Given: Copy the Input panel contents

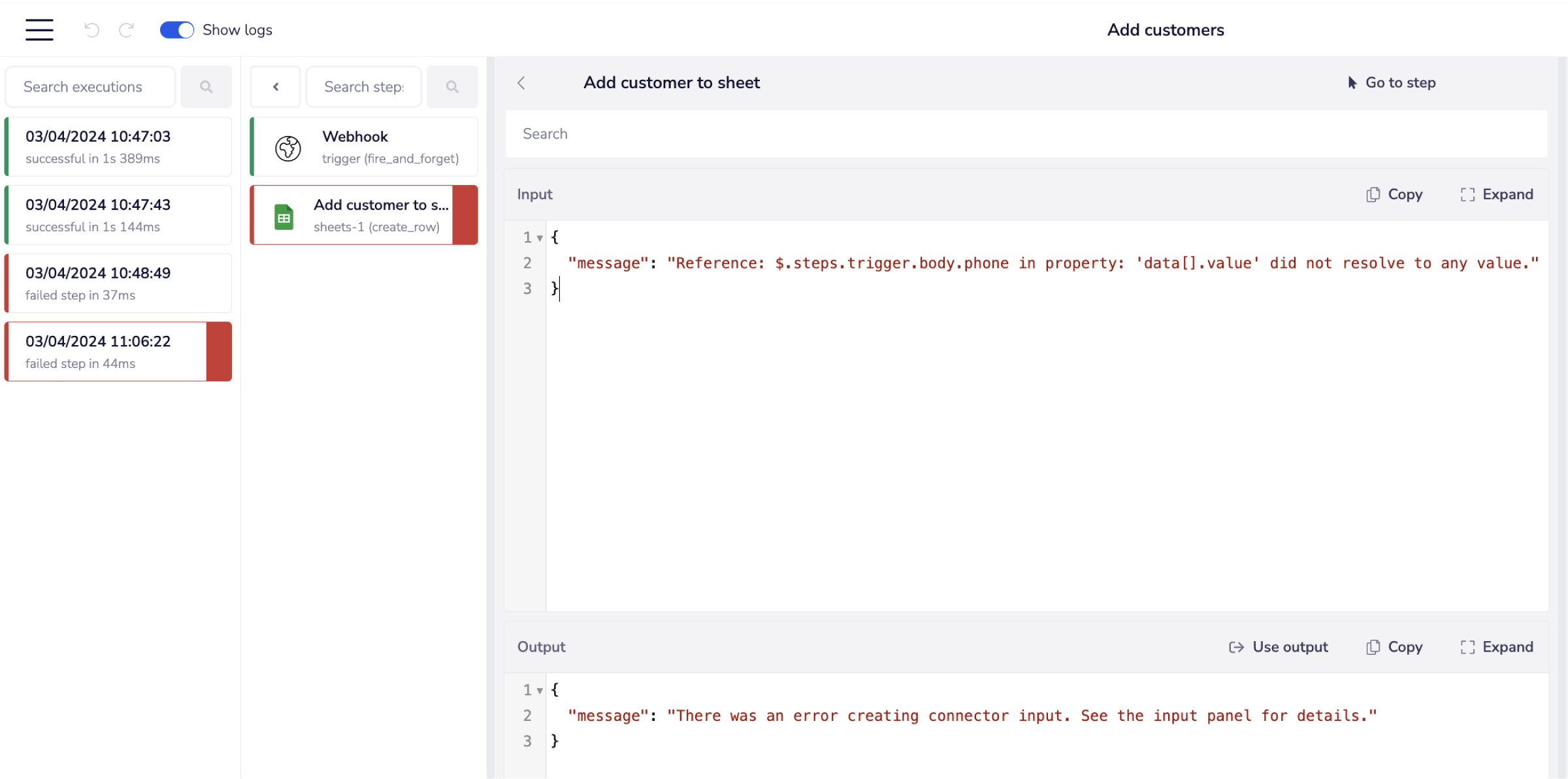Looking at the screenshot, I should [x=1394, y=195].
